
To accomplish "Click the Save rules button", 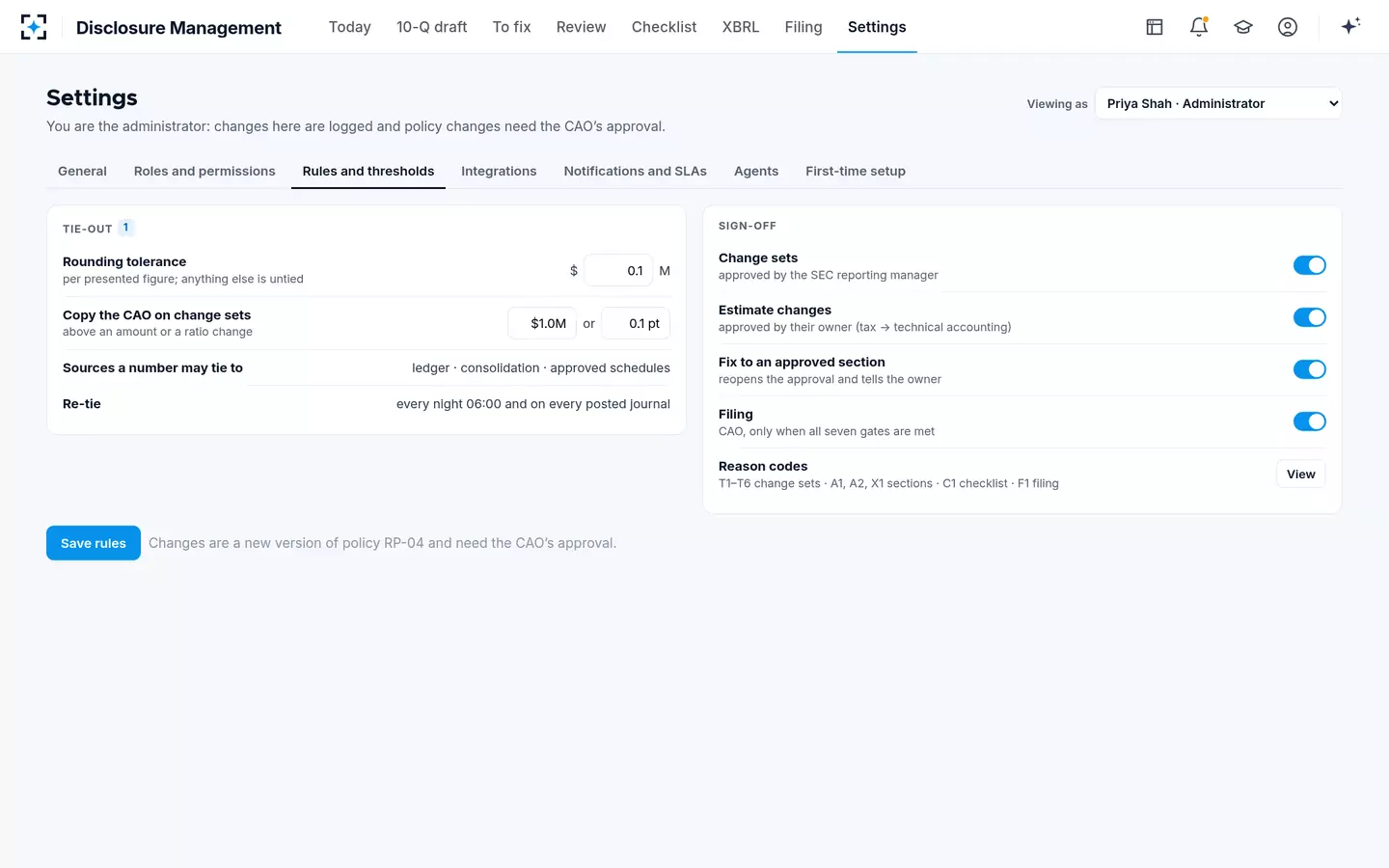I will pyautogui.click(x=94, y=543).
